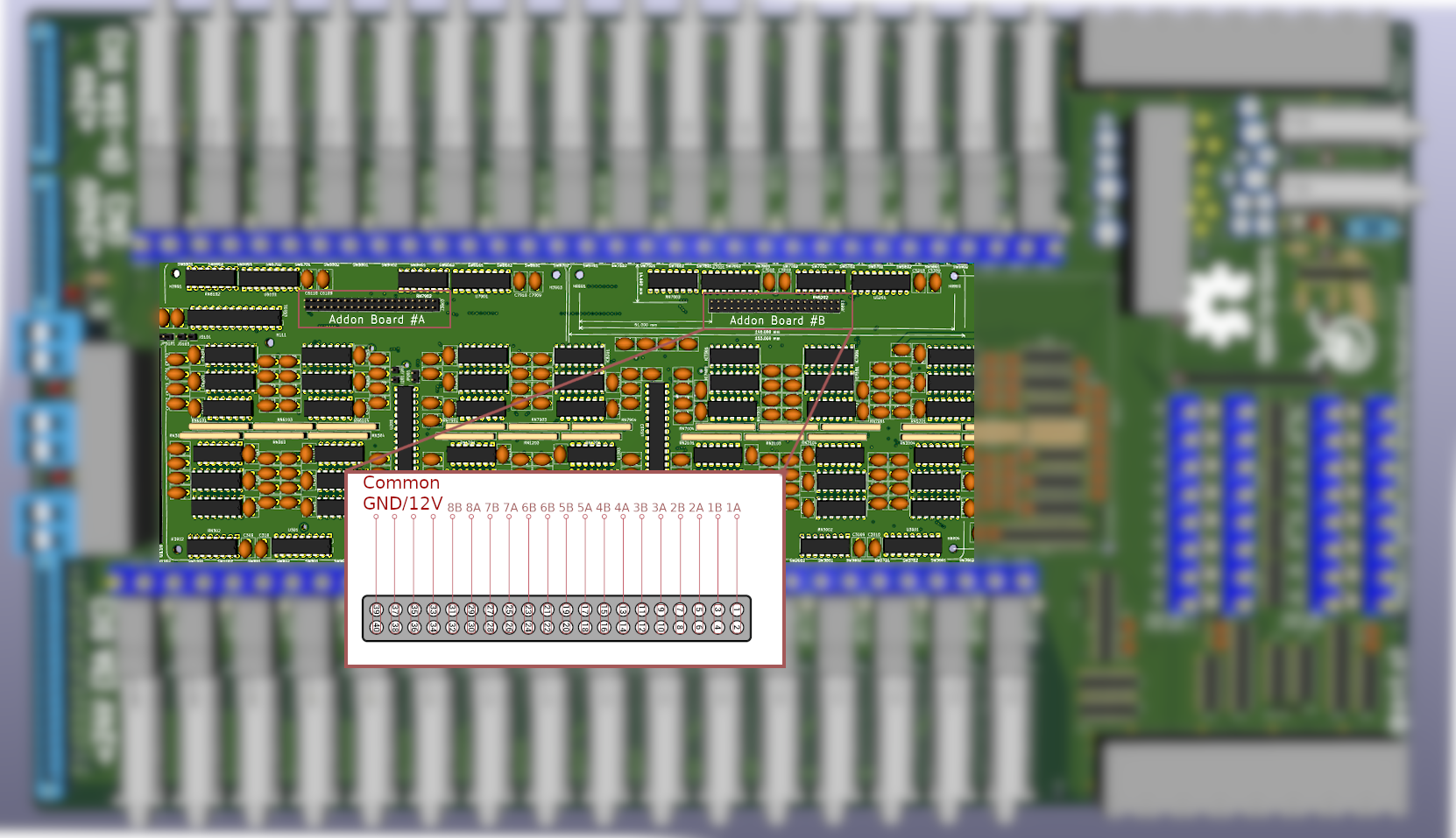Click connector pin 26

(509, 627)
